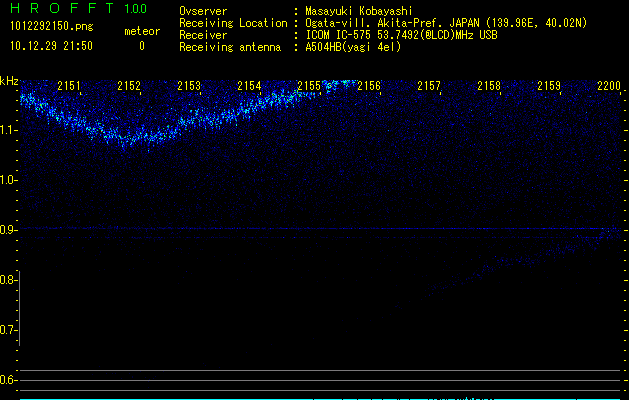The height and width of the screenshot is (400, 629).
Task: Select the 2153 time marker
Action: [x=189, y=87]
